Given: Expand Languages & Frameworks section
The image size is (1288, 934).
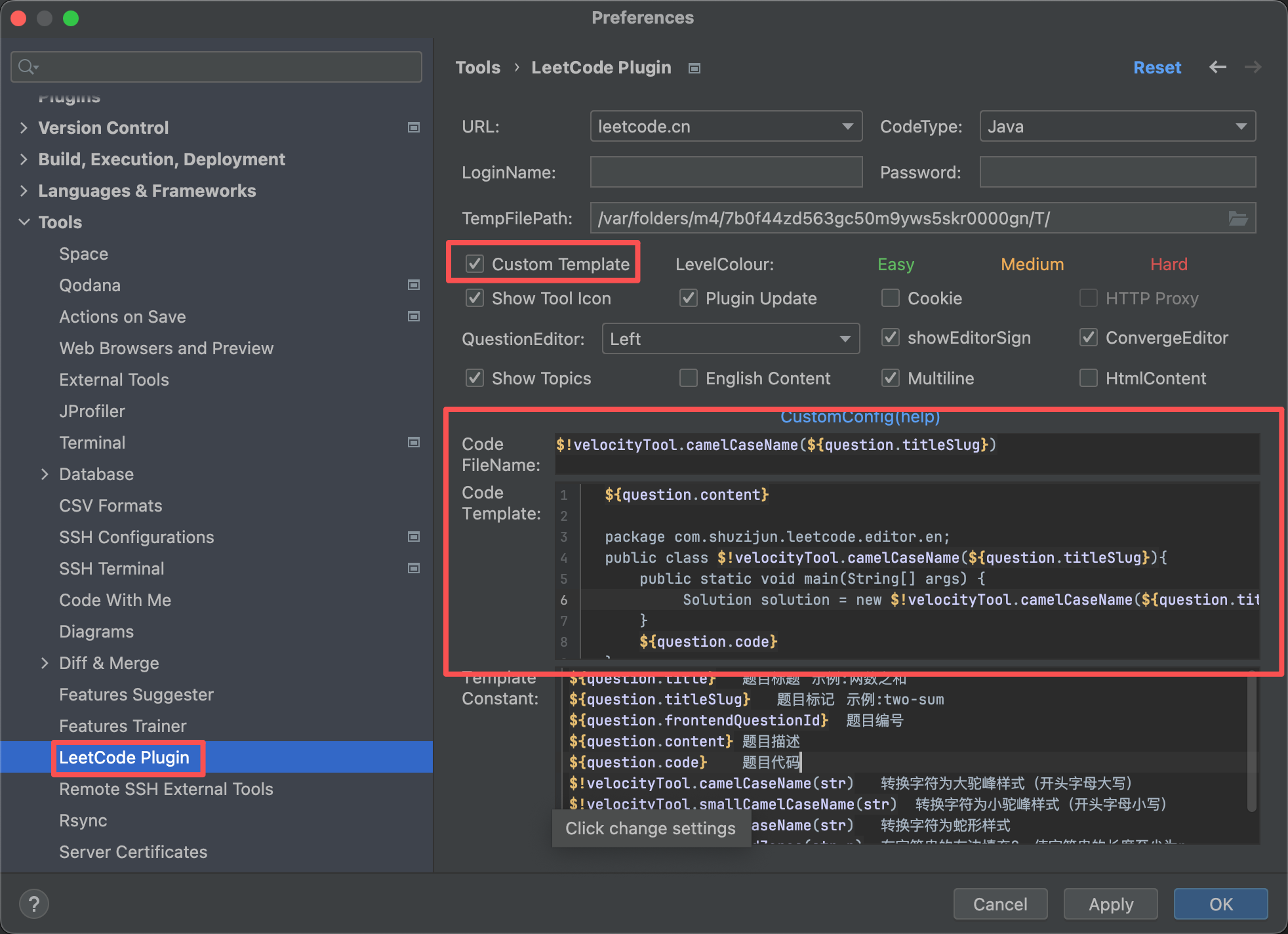Looking at the screenshot, I should (24, 190).
